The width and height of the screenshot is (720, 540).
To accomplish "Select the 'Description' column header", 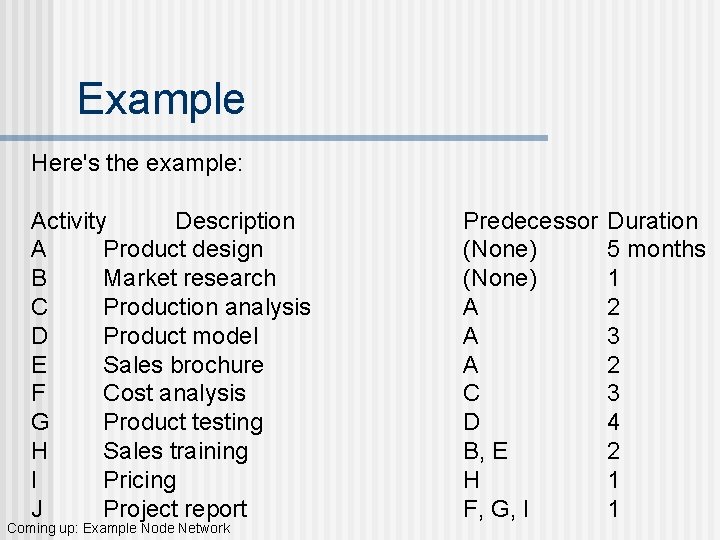I will tap(235, 221).
